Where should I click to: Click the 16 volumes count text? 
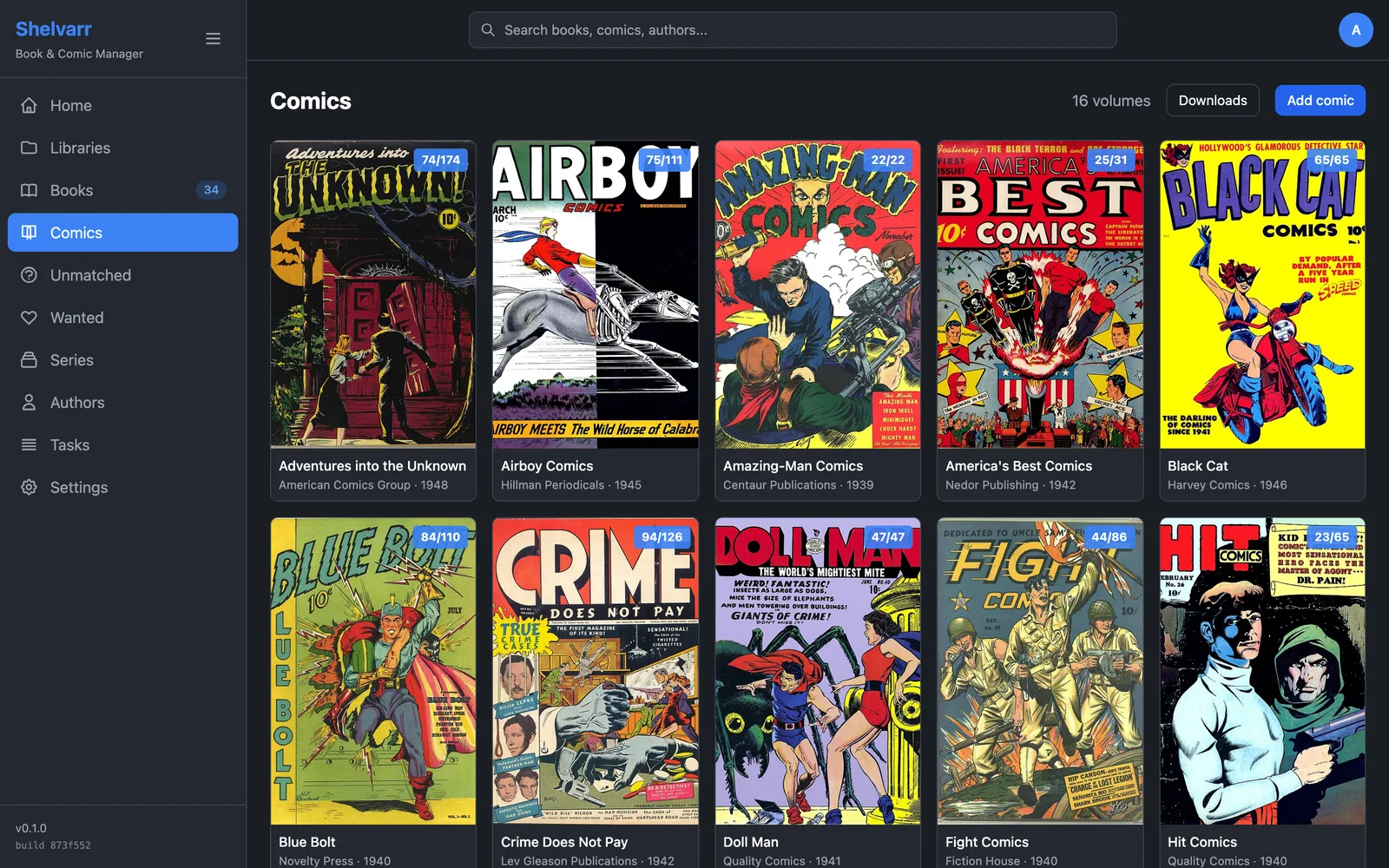pyautogui.click(x=1110, y=101)
